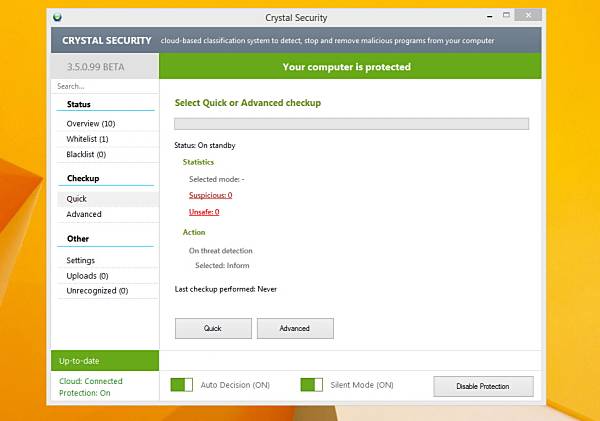Toggle the Auto Decision switch
The width and height of the screenshot is (600, 421).
(x=181, y=385)
